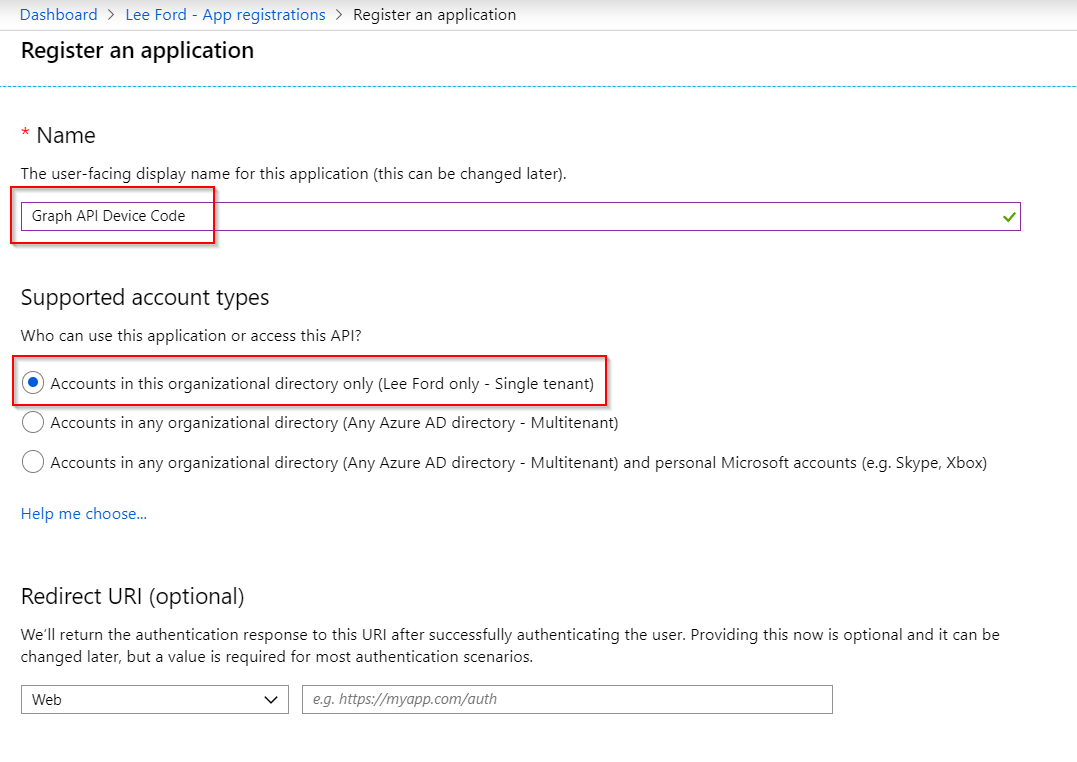Click the breadcrumb chevron after App registrations
The width and height of the screenshot is (1077, 762).
pos(339,14)
